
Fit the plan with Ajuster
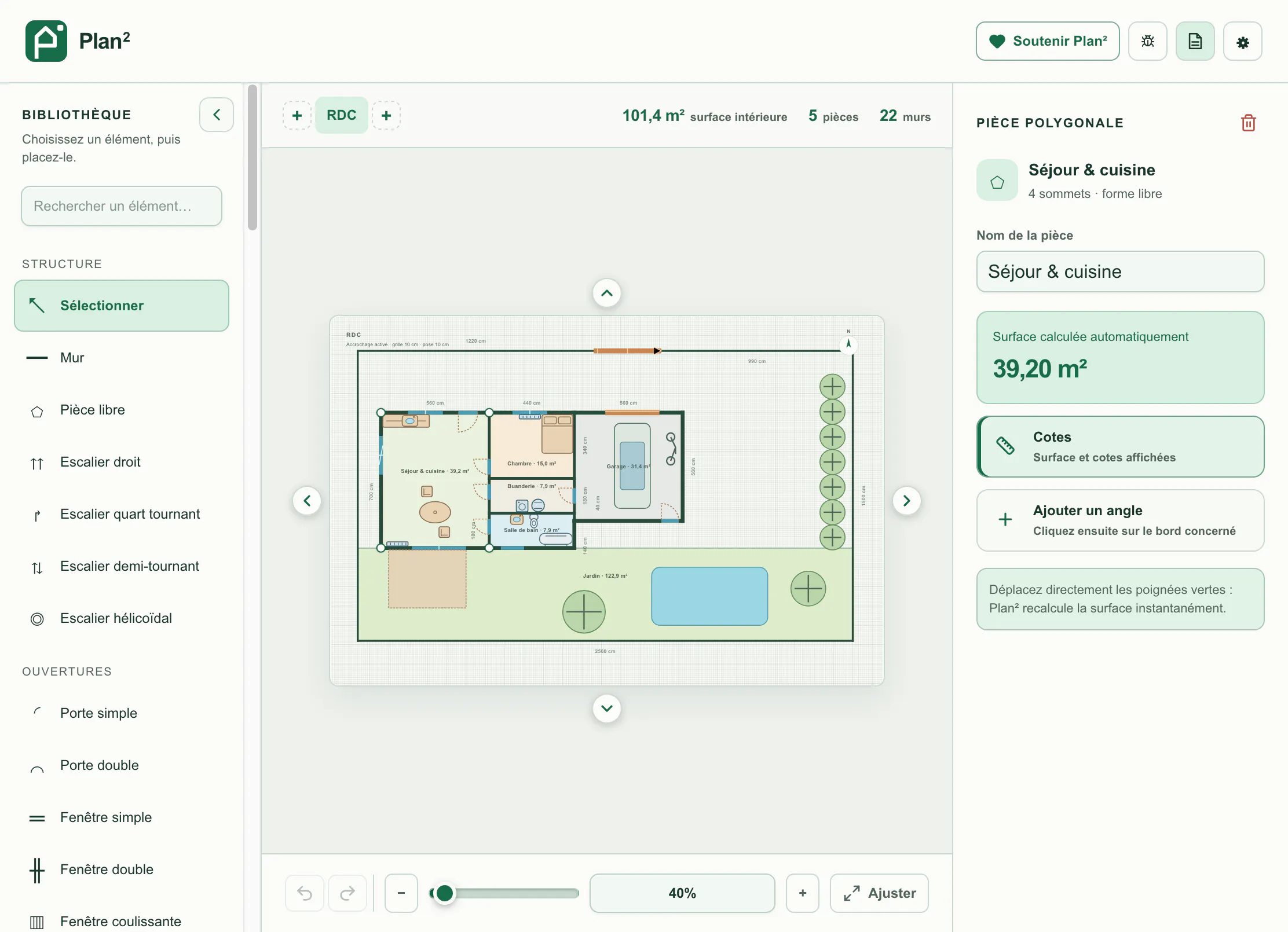(879, 893)
